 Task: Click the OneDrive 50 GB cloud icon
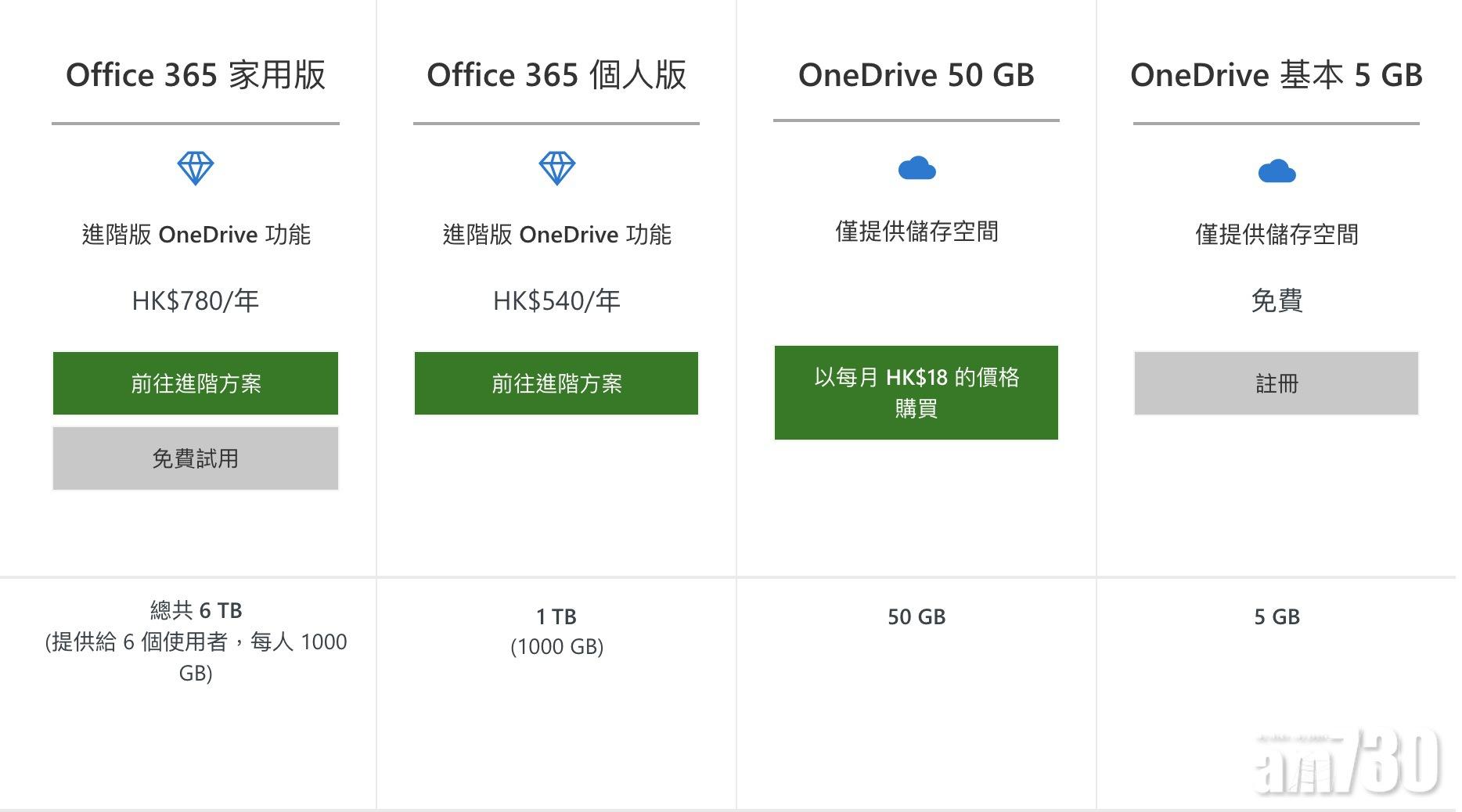(x=916, y=168)
